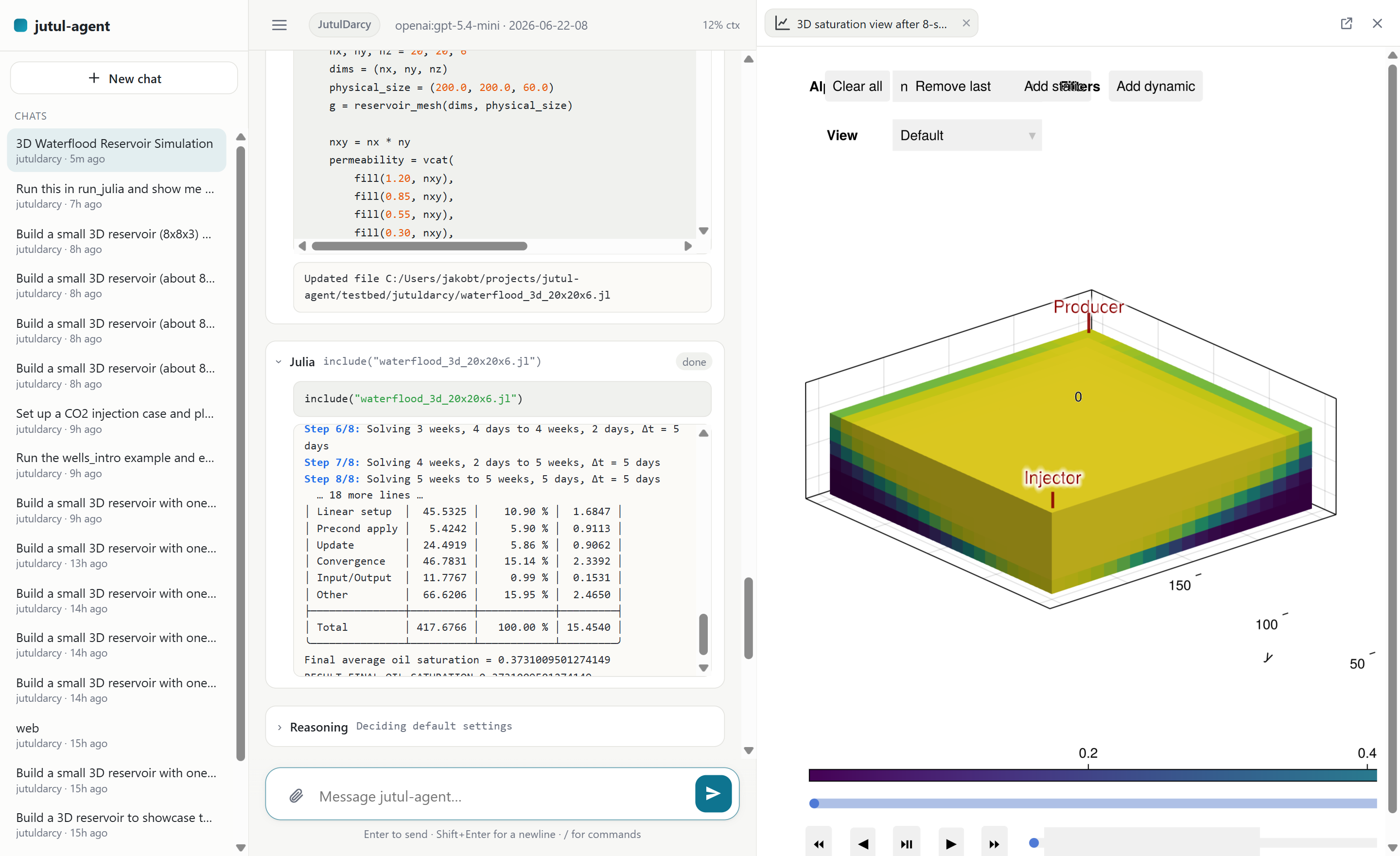
Task: Open the hamburger sidebar menu
Action: [279, 25]
